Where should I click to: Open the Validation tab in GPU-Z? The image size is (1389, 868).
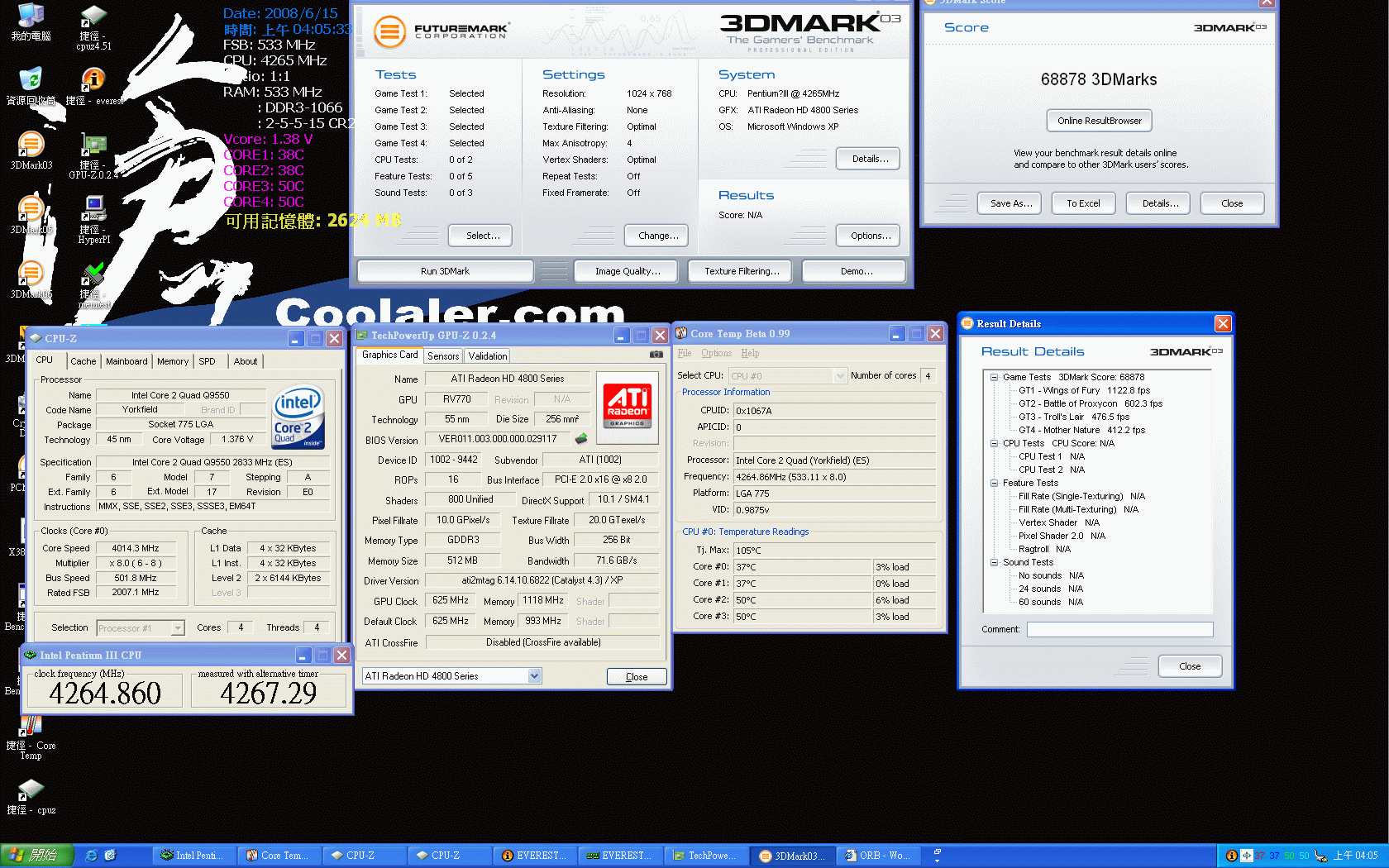pyautogui.click(x=488, y=356)
